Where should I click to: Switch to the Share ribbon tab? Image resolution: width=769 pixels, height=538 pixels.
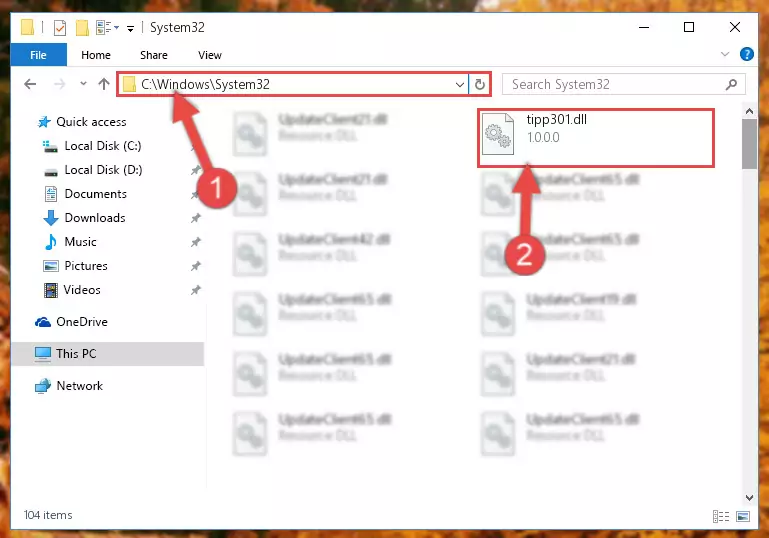click(154, 55)
